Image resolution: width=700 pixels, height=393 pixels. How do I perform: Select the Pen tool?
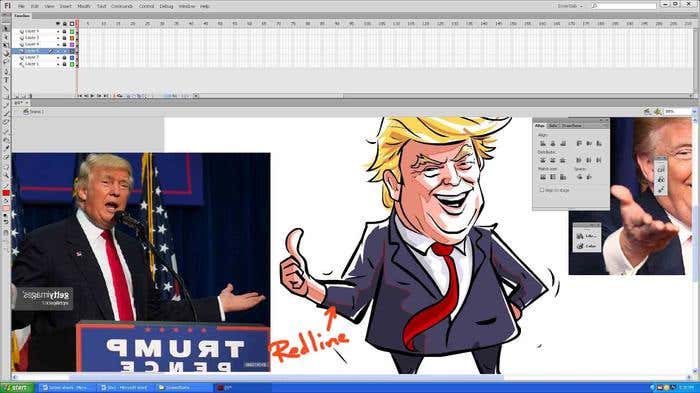6,72
